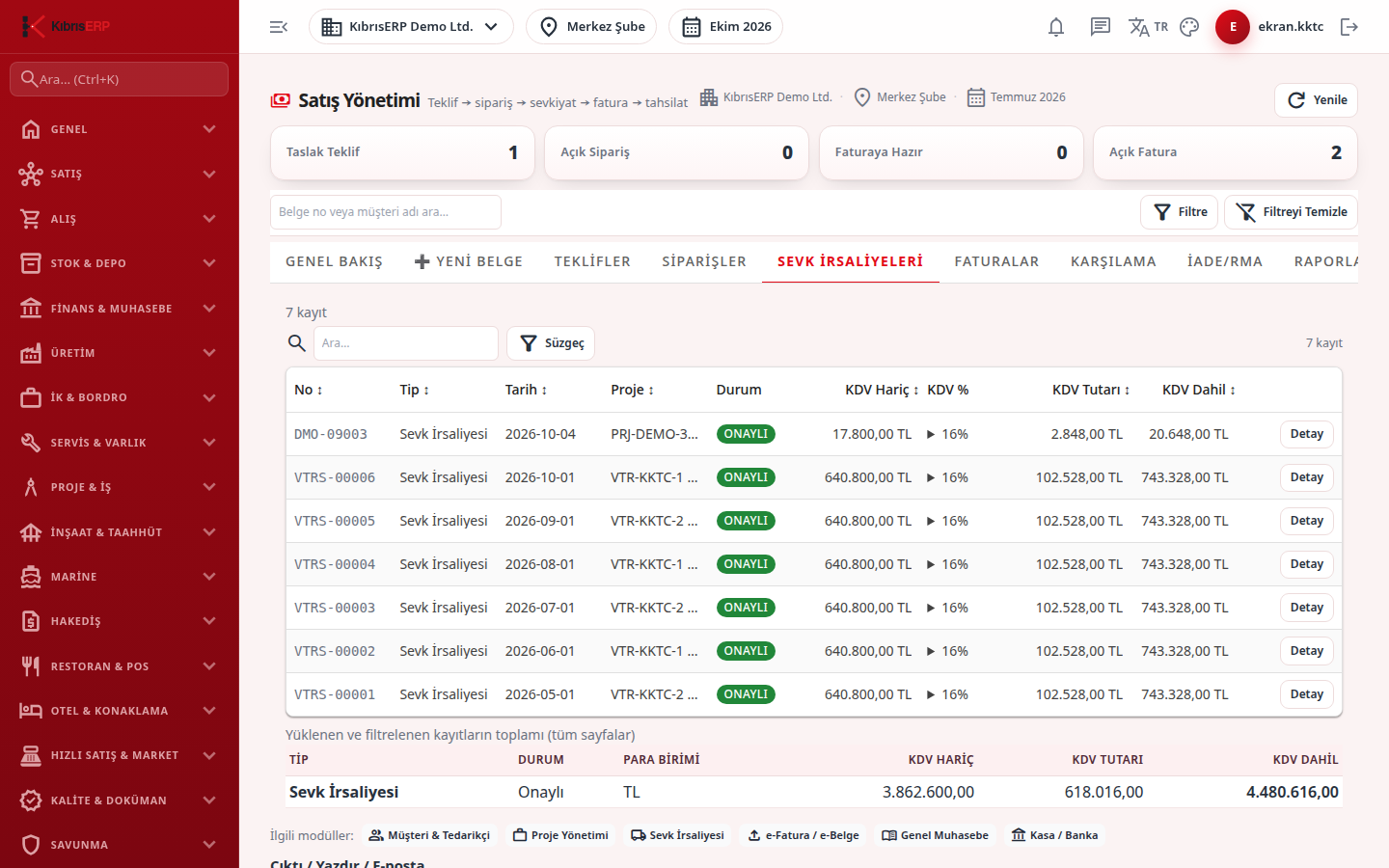Expand the KDV 16% triangle for DMO-09003

(x=931, y=434)
